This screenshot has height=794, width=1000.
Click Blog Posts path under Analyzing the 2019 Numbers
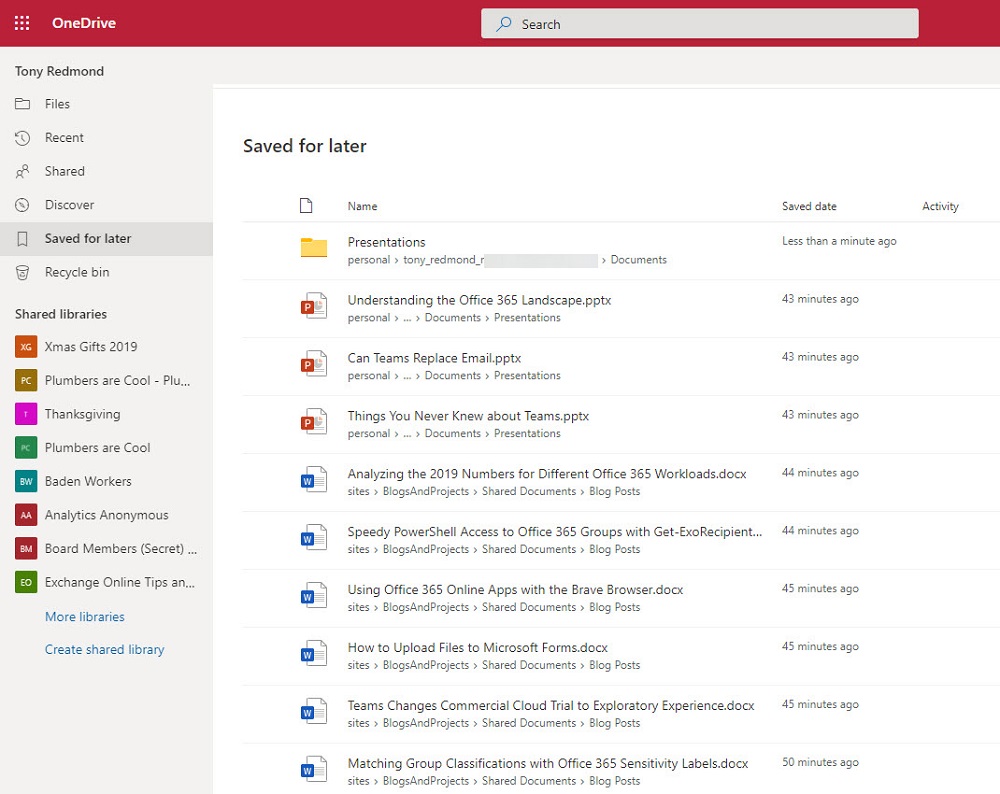[x=614, y=491]
